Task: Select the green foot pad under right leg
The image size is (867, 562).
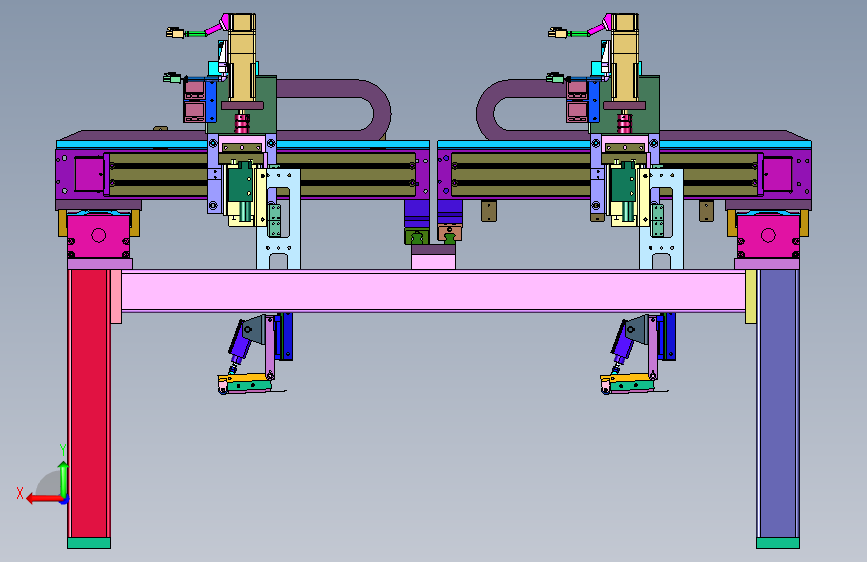Action: pyautogui.click(x=778, y=543)
